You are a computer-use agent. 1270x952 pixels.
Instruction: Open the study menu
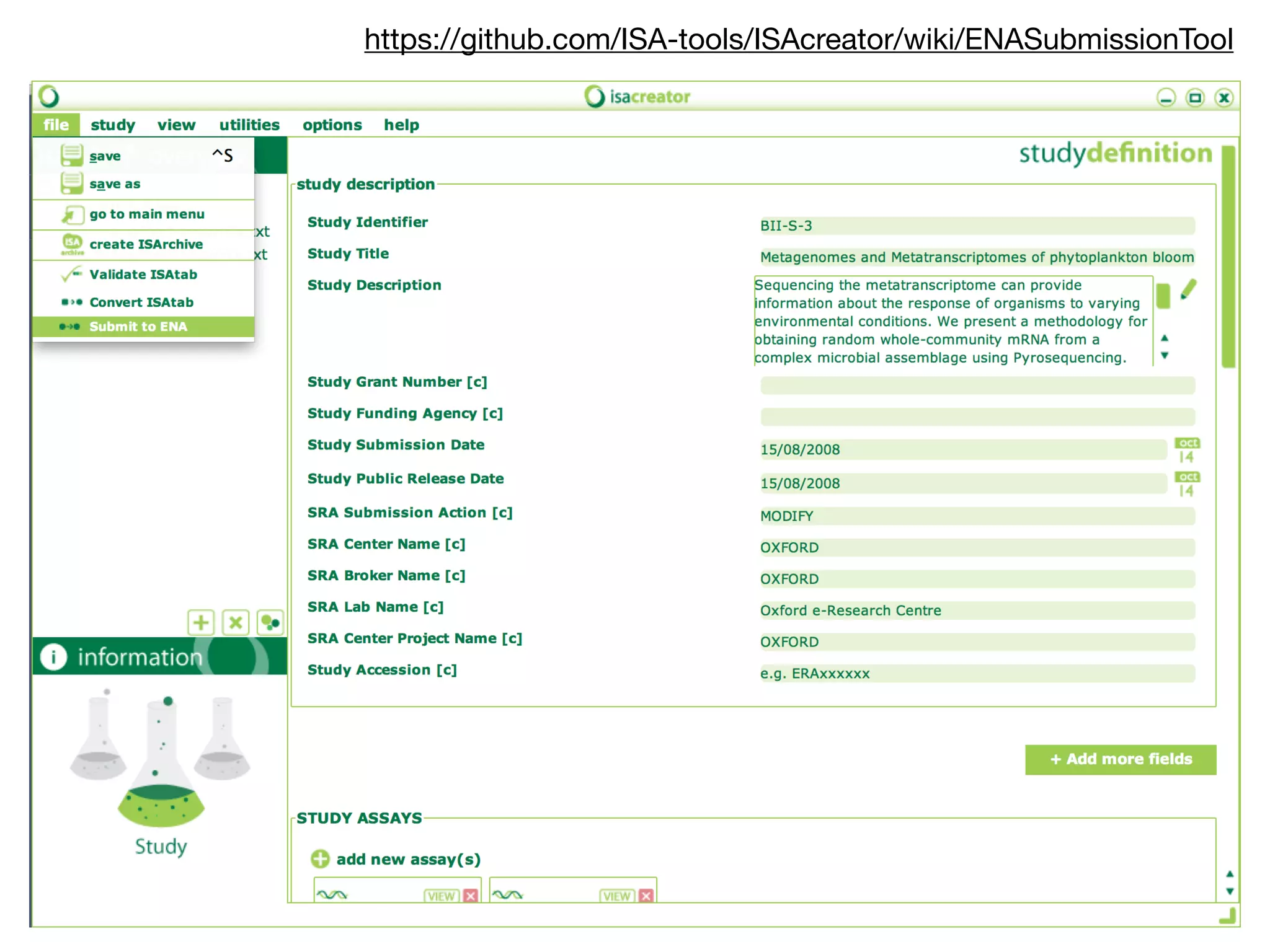tap(113, 125)
